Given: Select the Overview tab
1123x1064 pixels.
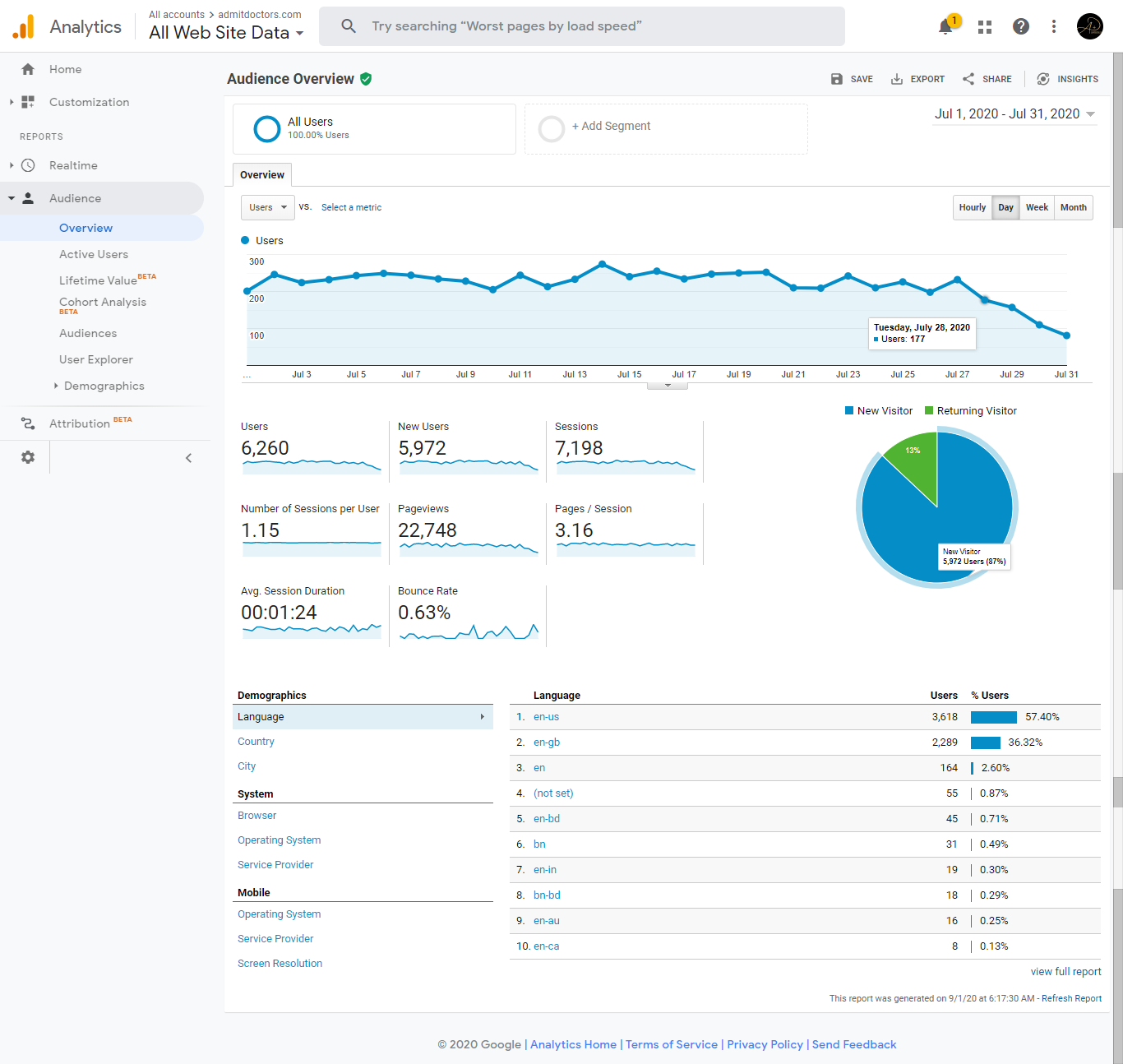Looking at the screenshot, I should (x=262, y=174).
